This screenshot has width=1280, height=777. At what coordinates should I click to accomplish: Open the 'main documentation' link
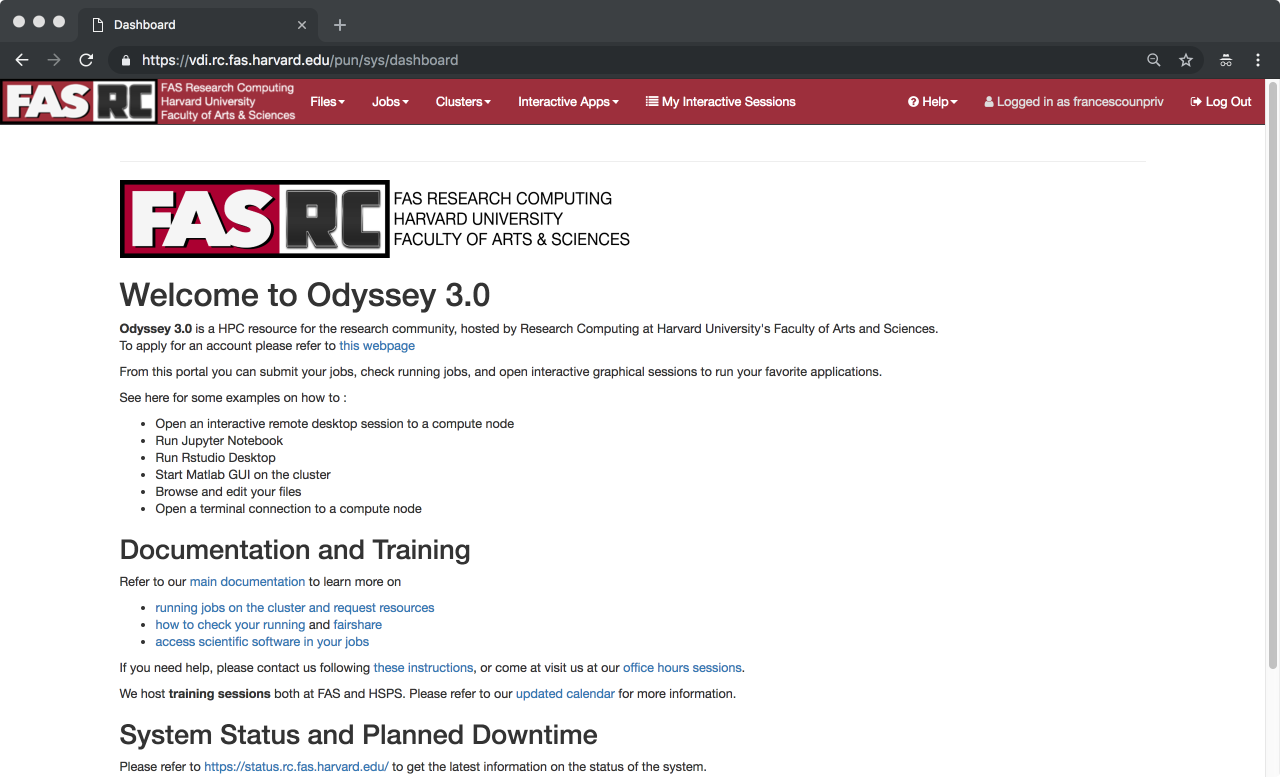[247, 582]
